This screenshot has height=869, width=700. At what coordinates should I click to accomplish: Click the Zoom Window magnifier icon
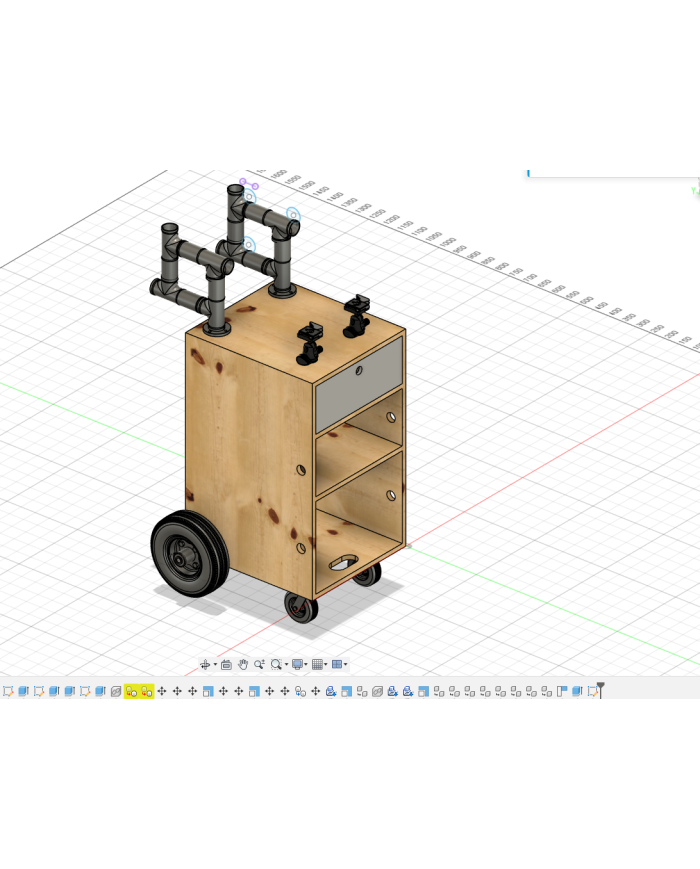click(x=275, y=664)
